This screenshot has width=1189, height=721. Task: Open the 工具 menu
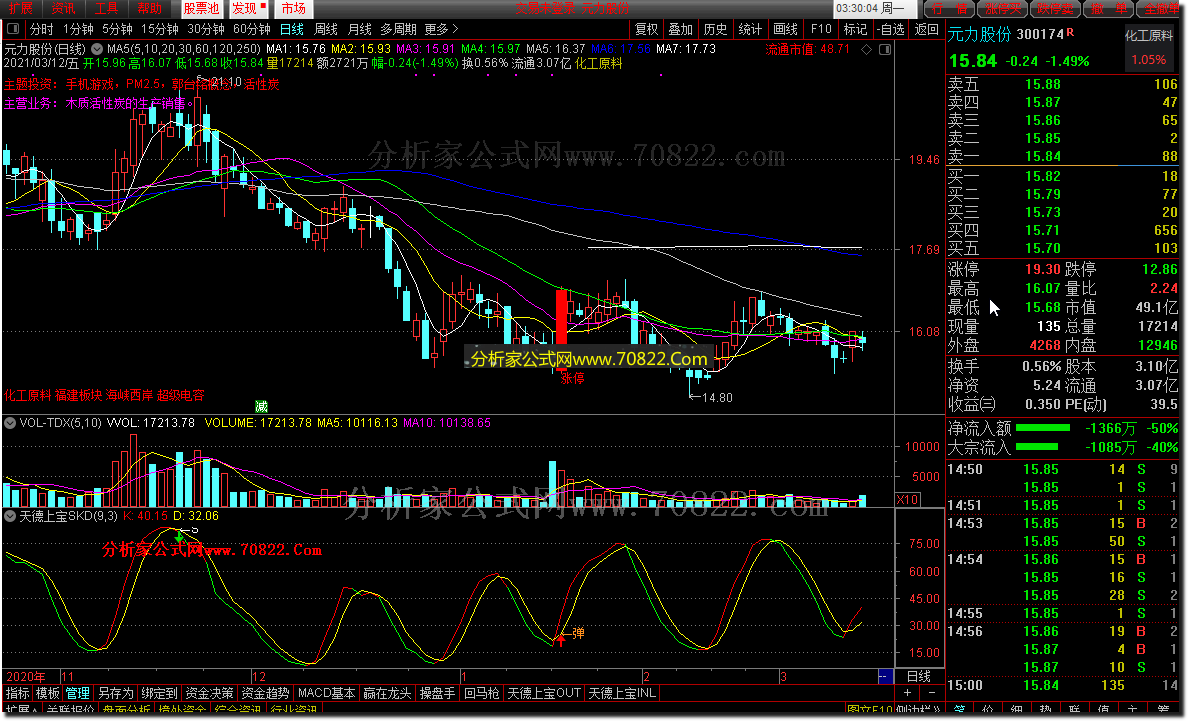click(107, 8)
